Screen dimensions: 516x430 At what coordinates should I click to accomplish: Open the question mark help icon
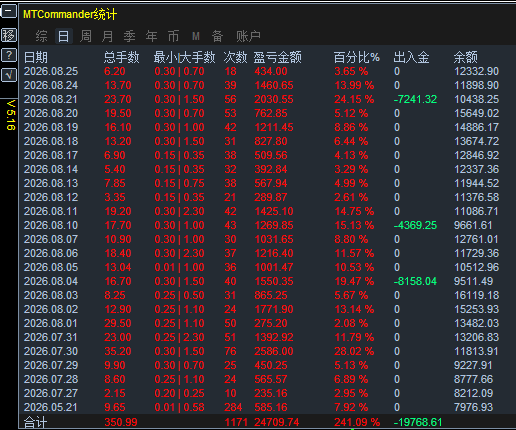9,55
